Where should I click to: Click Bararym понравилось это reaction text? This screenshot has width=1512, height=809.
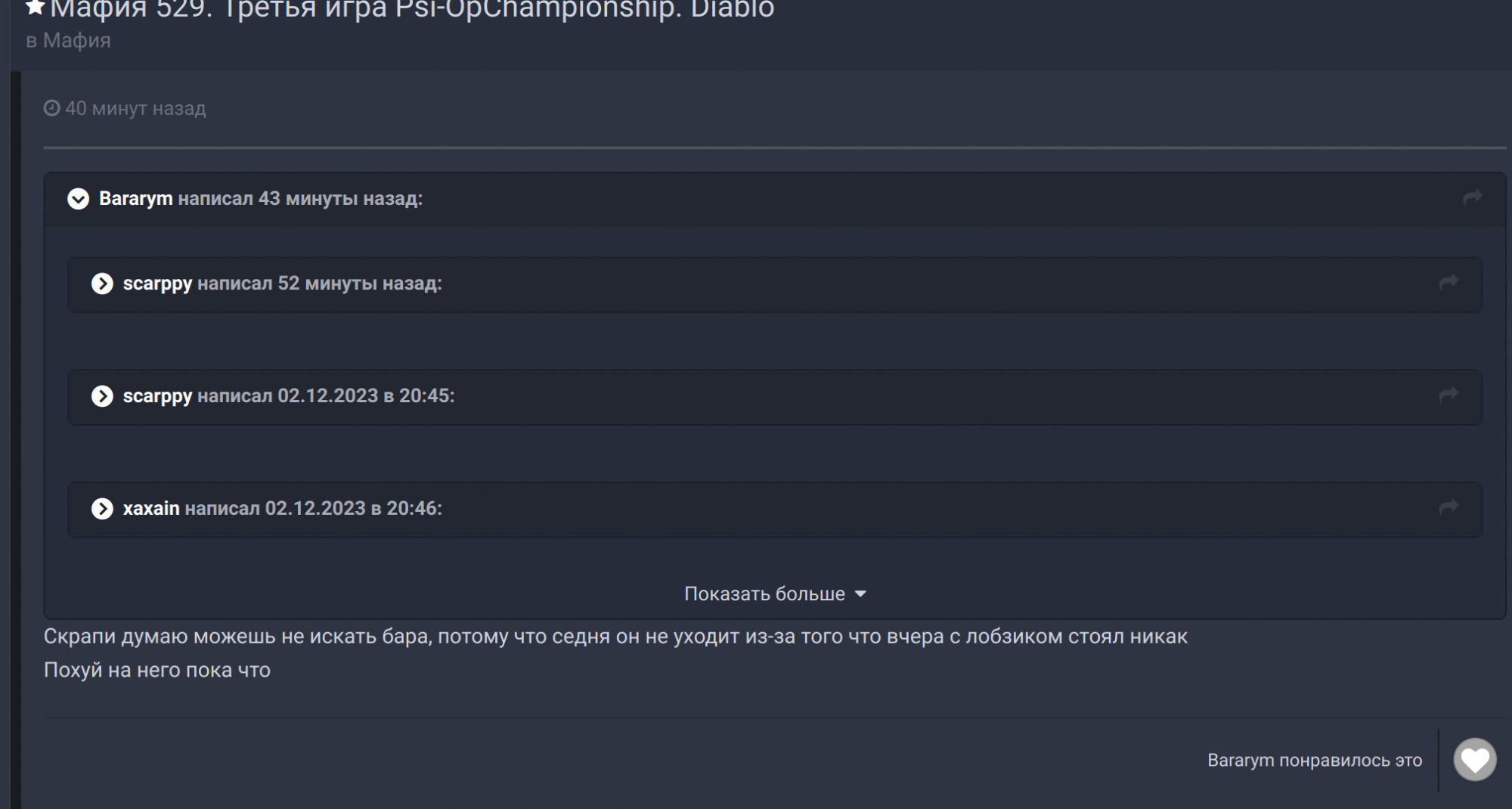coord(1314,761)
